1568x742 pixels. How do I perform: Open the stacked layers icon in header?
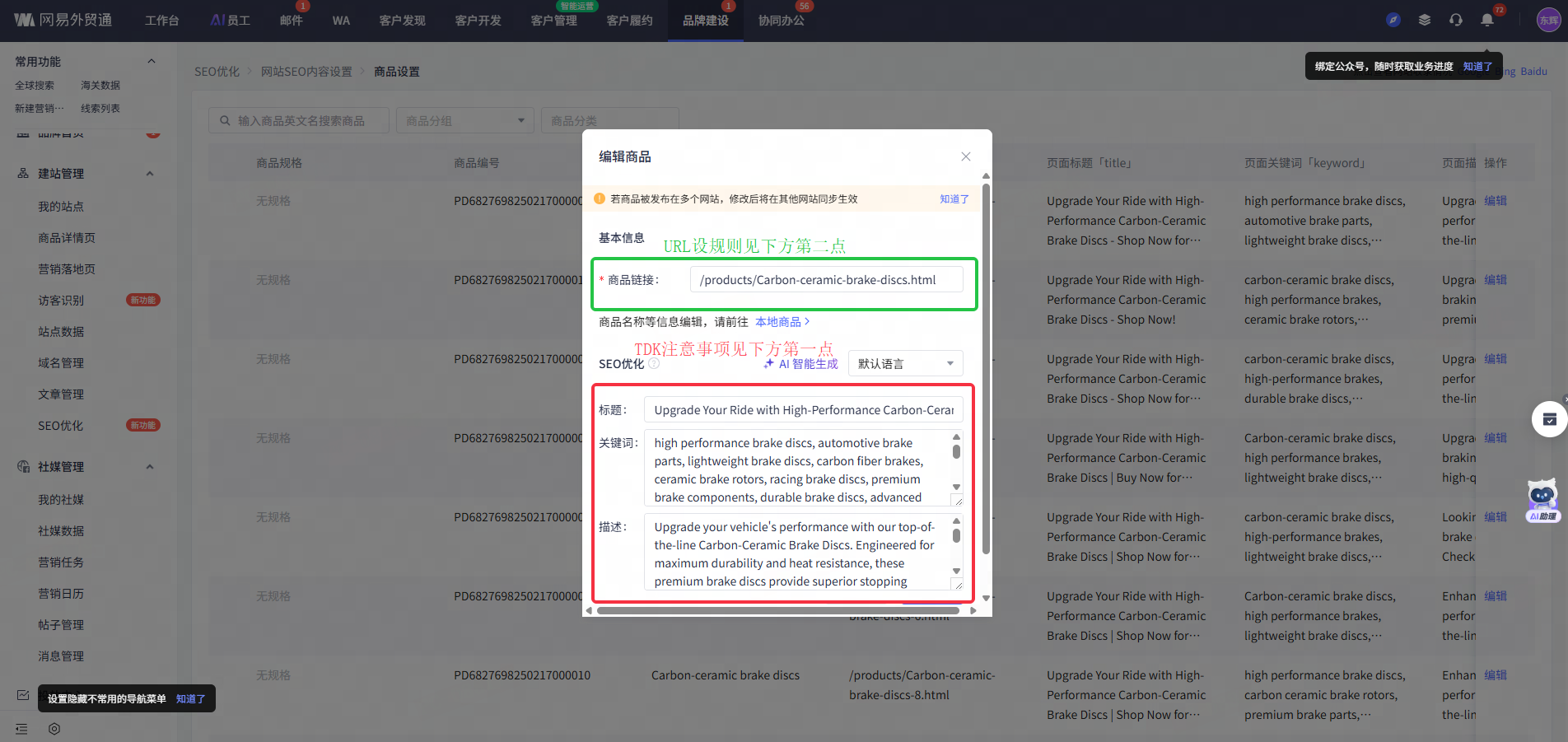point(1424,20)
